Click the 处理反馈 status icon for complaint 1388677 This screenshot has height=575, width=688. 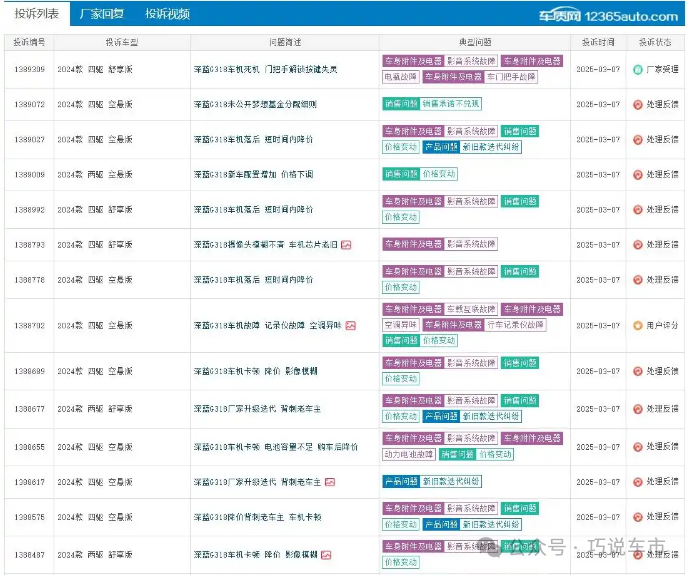pyautogui.click(x=638, y=409)
